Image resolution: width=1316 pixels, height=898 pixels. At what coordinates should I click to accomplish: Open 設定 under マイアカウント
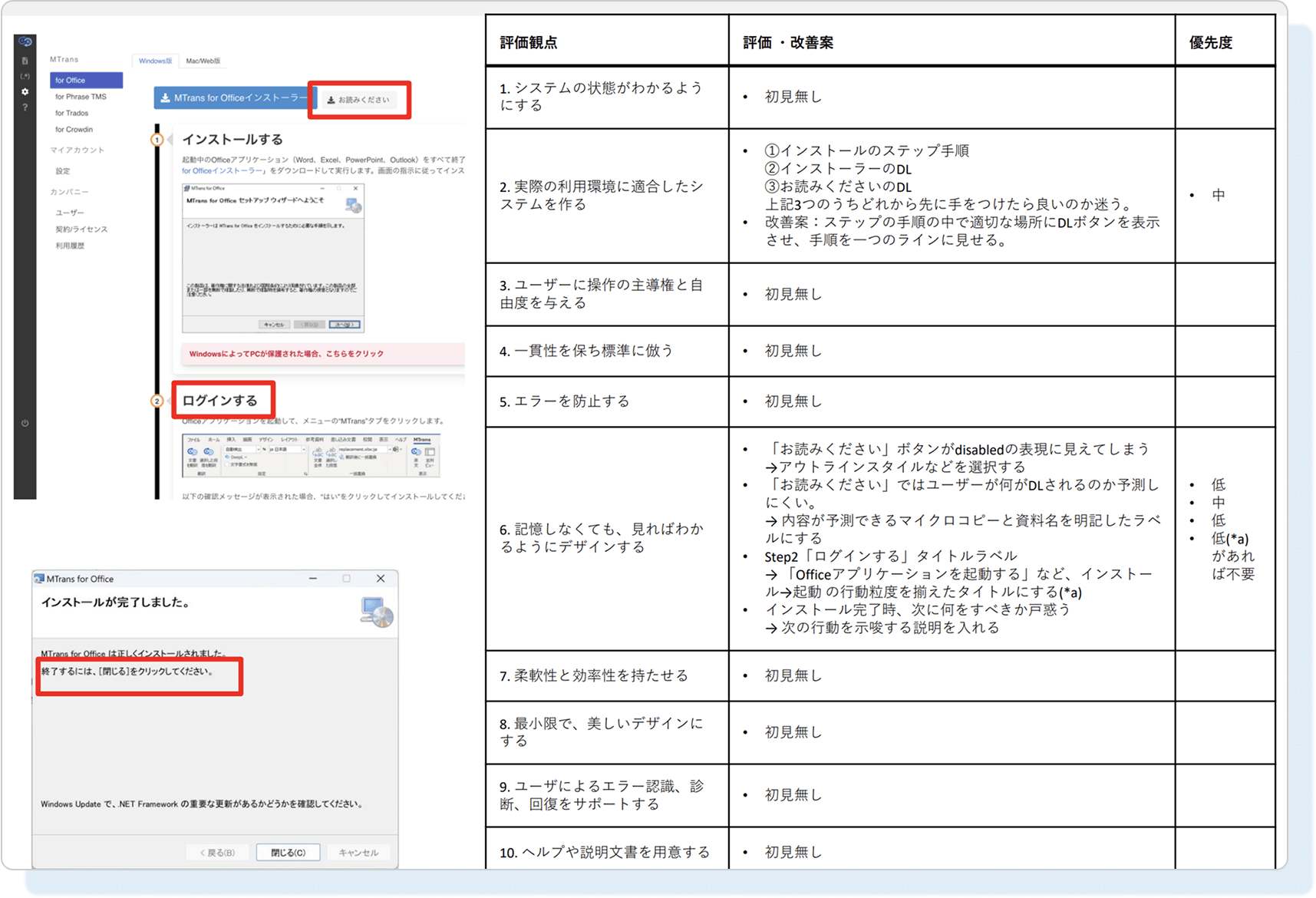[63, 171]
